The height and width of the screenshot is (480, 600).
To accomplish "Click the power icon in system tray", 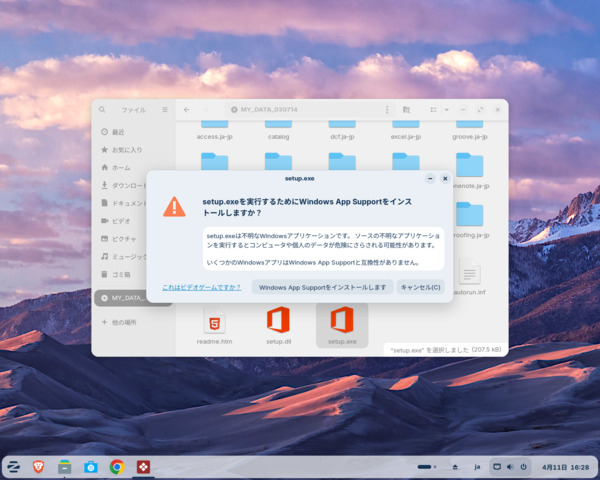I will coord(523,467).
